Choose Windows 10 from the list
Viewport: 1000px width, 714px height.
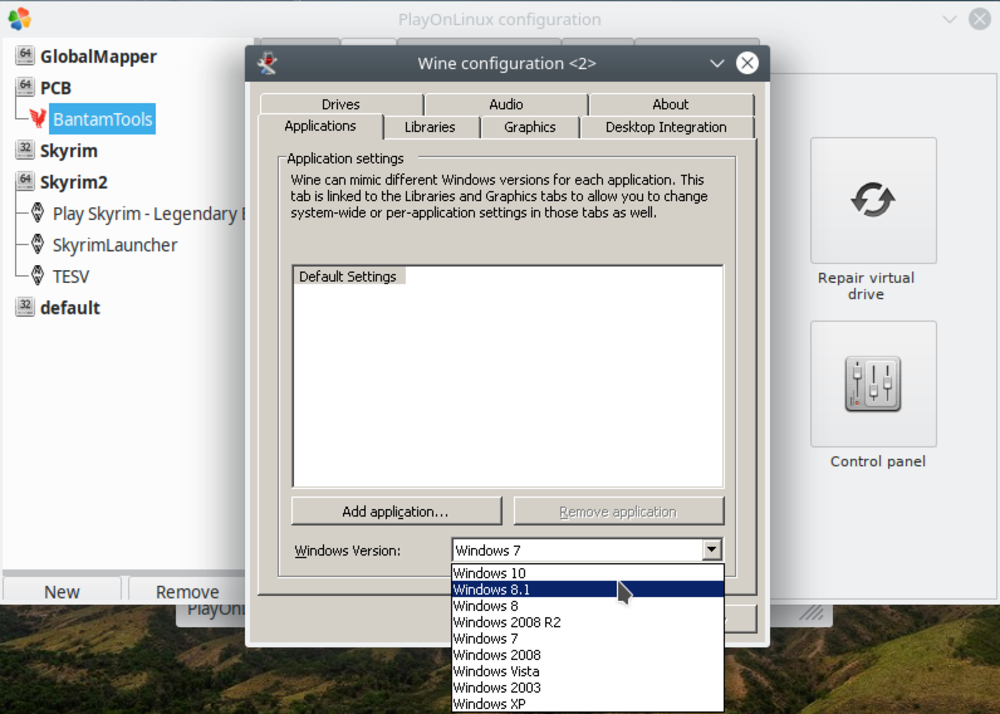tap(587, 573)
